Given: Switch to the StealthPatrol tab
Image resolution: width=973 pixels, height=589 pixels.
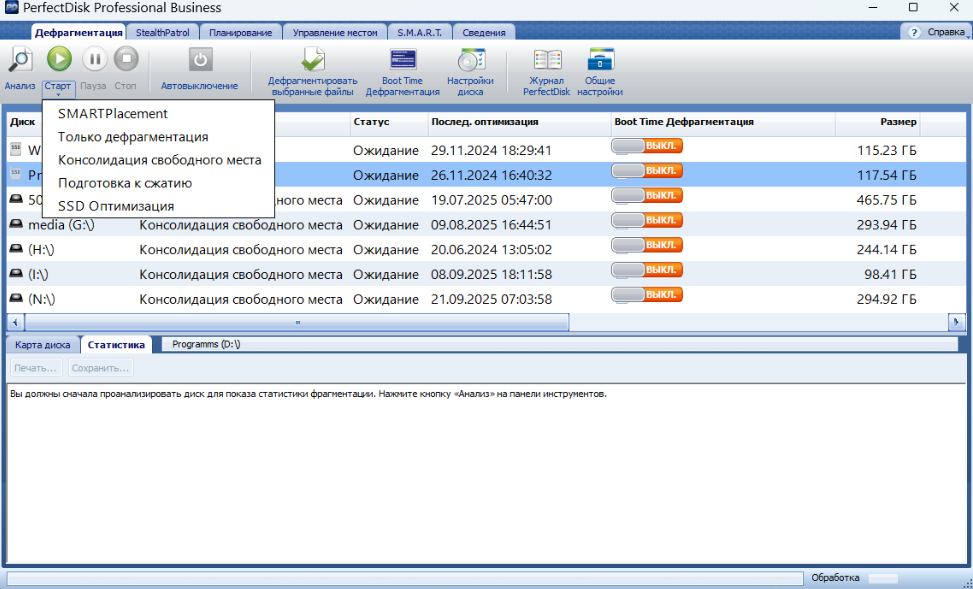Looking at the screenshot, I should pos(162,32).
